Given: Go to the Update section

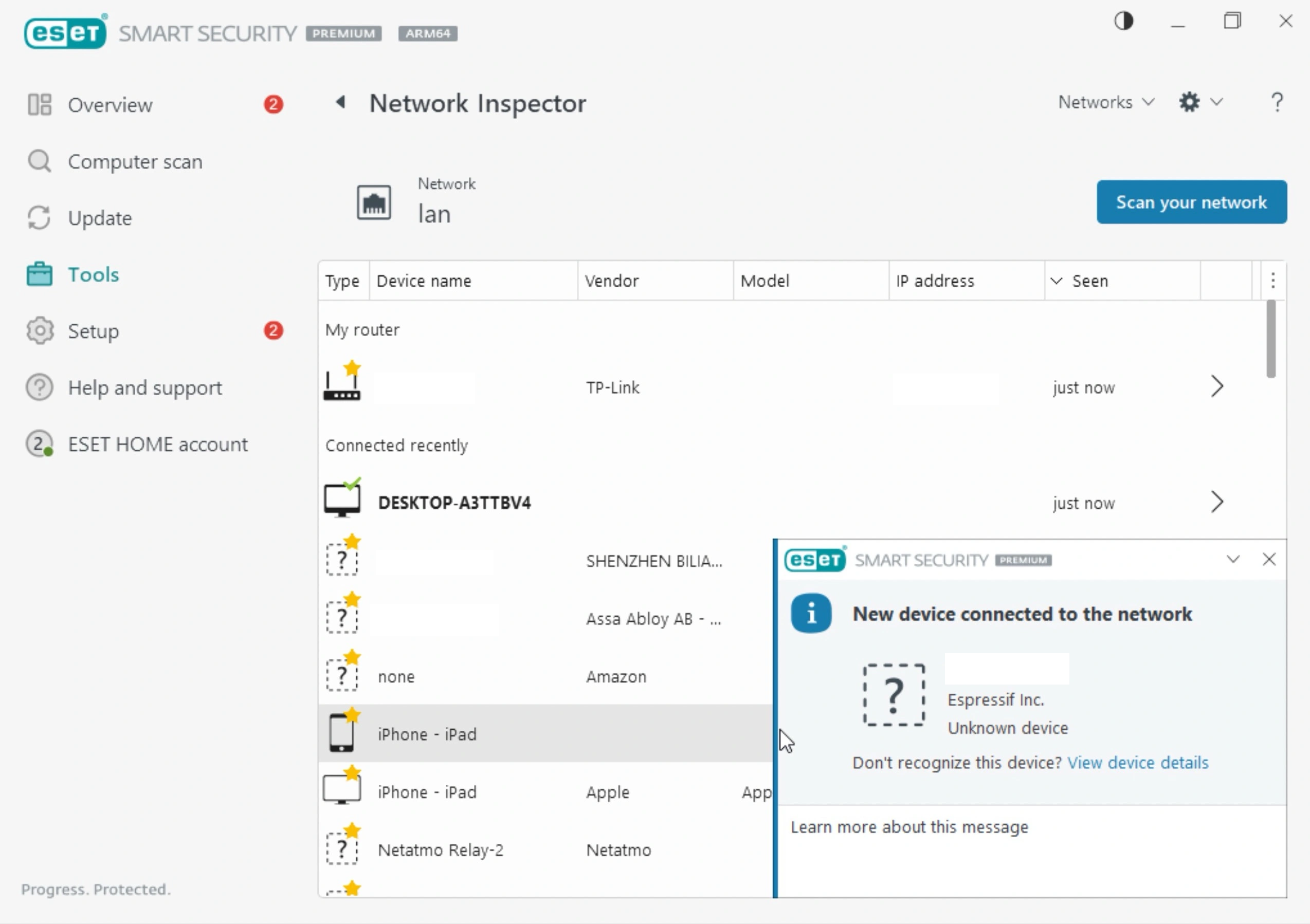Looking at the screenshot, I should pos(100,218).
